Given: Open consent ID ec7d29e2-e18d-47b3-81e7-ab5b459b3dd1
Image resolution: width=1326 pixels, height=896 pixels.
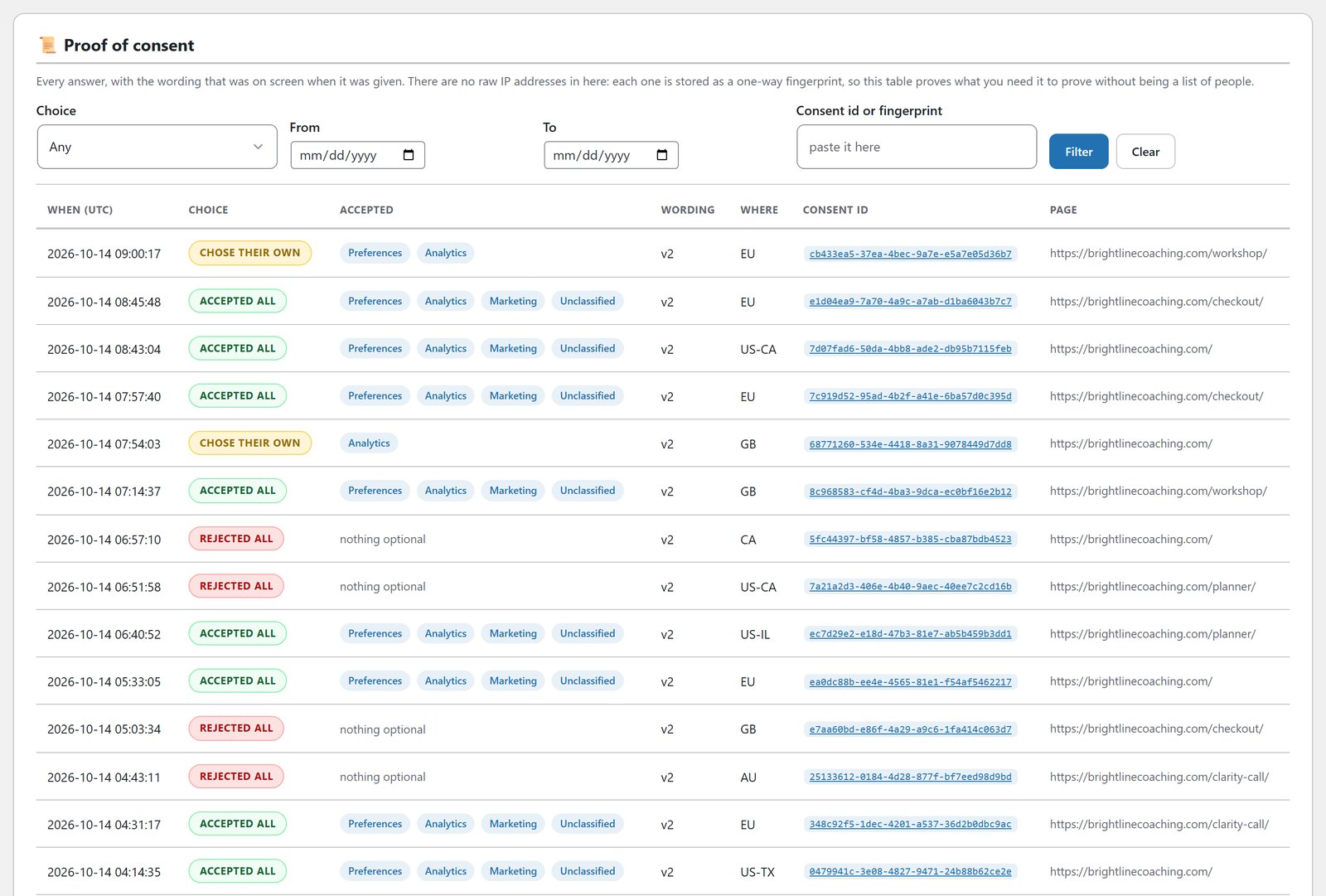Looking at the screenshot, I should coord(910,634).
